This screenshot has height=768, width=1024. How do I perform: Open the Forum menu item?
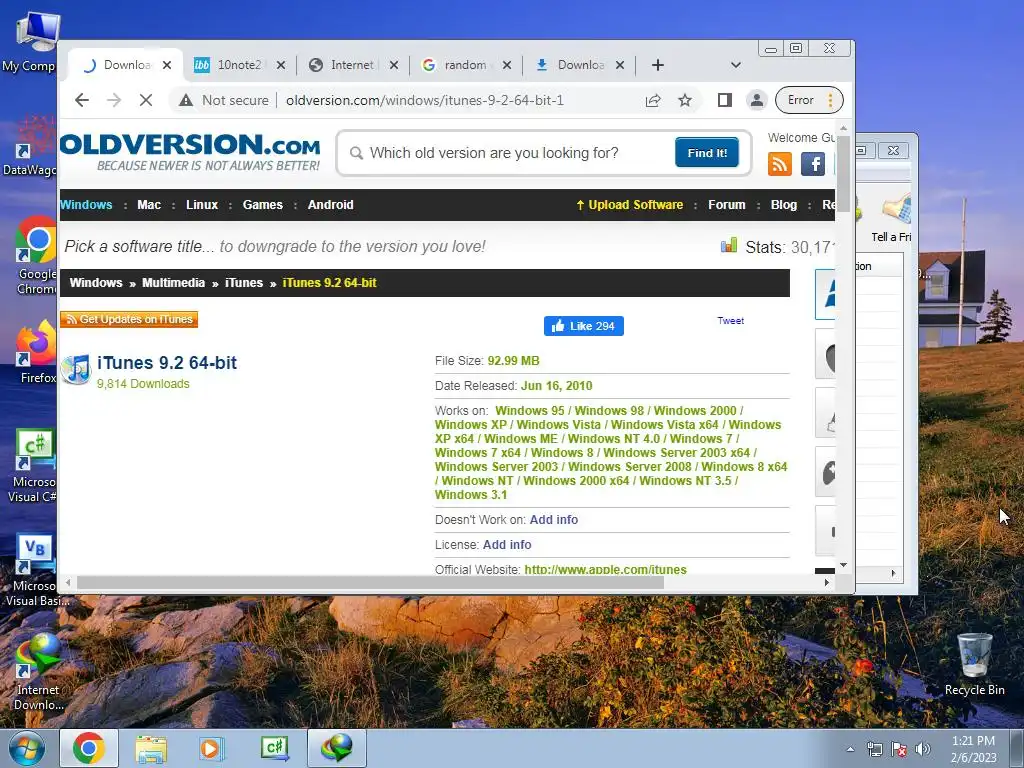(726, 204)
